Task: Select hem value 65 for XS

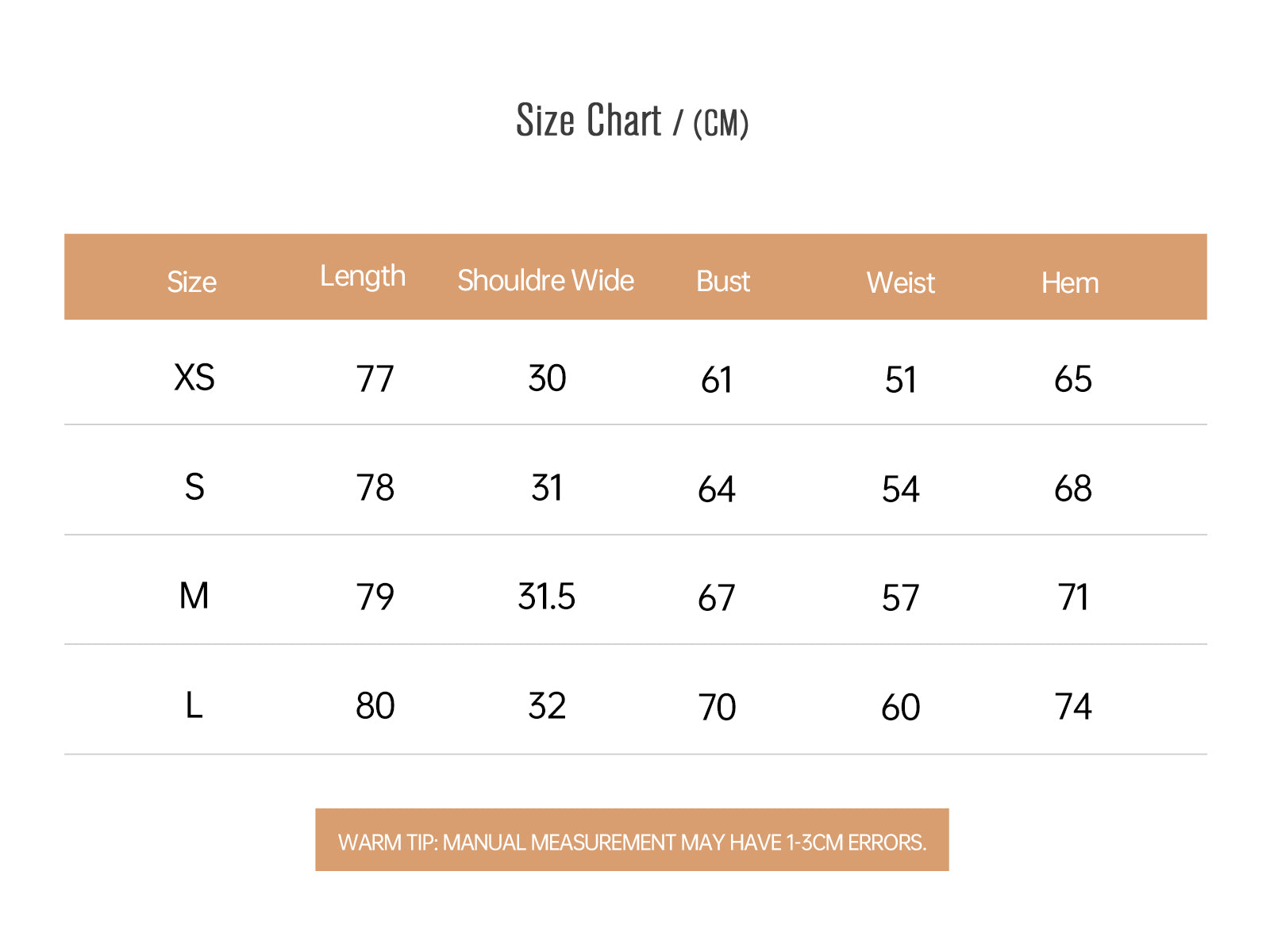Action: tap(1073, 379)
